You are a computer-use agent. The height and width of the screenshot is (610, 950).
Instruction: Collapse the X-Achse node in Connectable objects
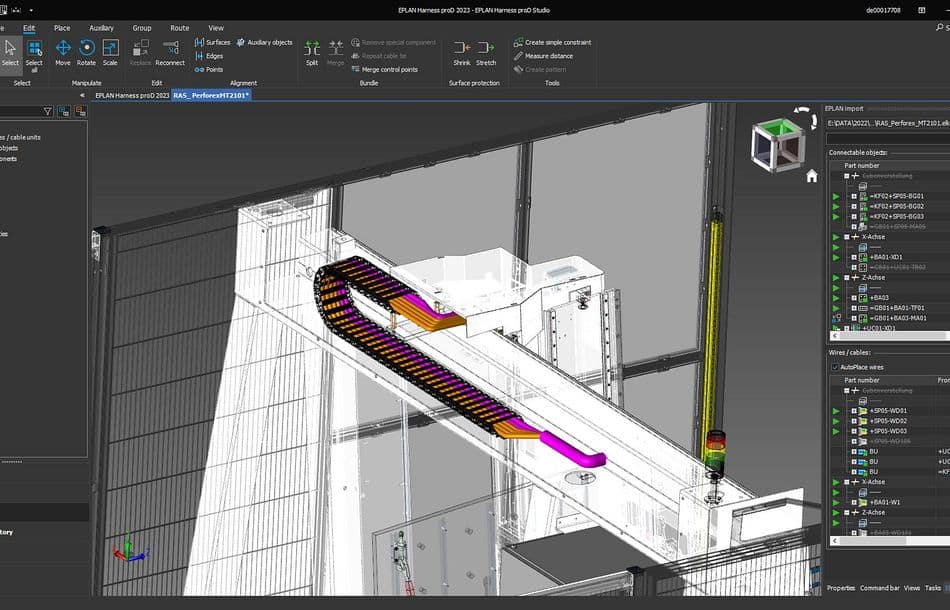click(846, 237)
